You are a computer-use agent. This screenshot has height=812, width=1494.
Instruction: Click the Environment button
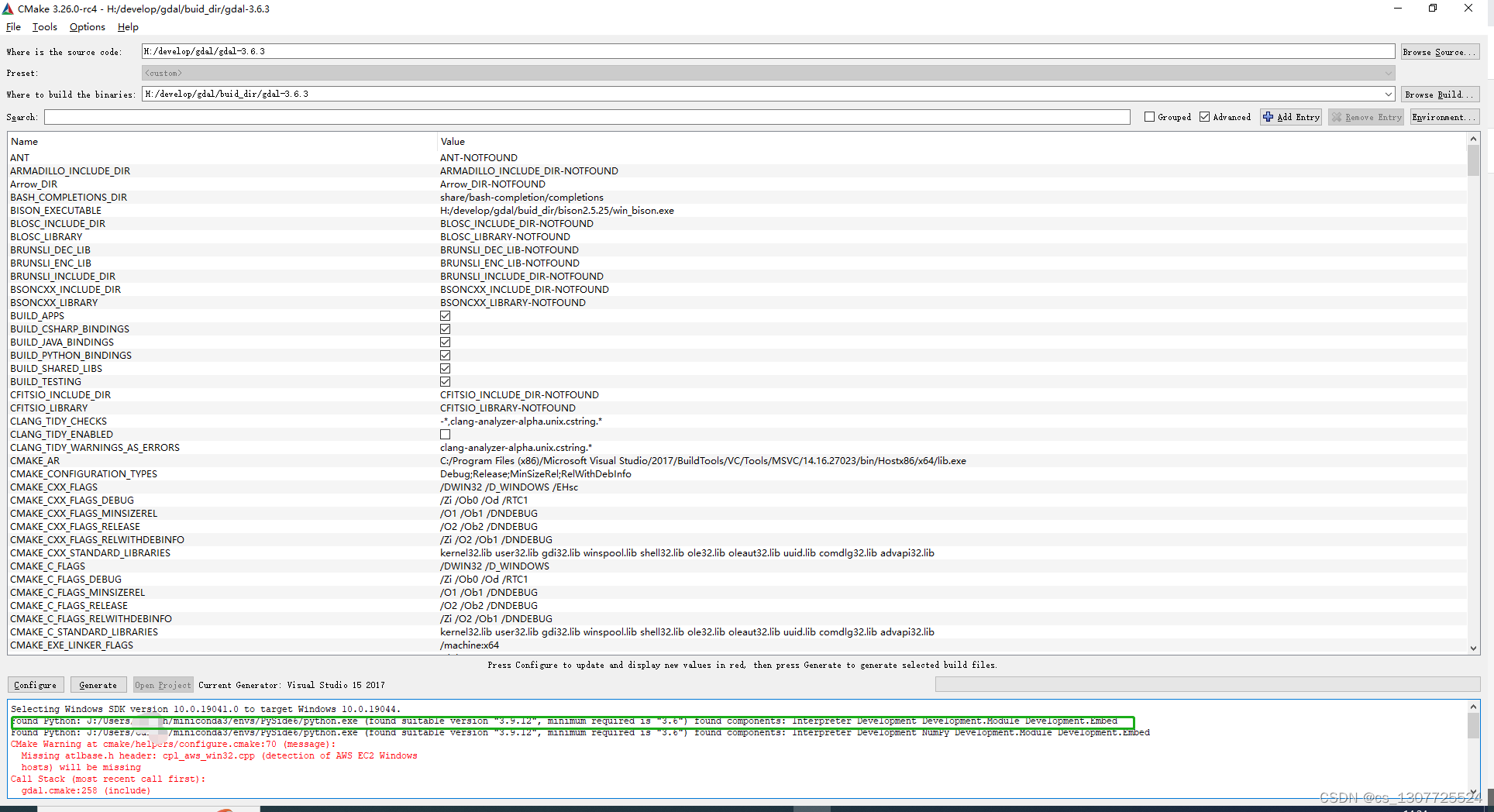(x=1444, y=117)
